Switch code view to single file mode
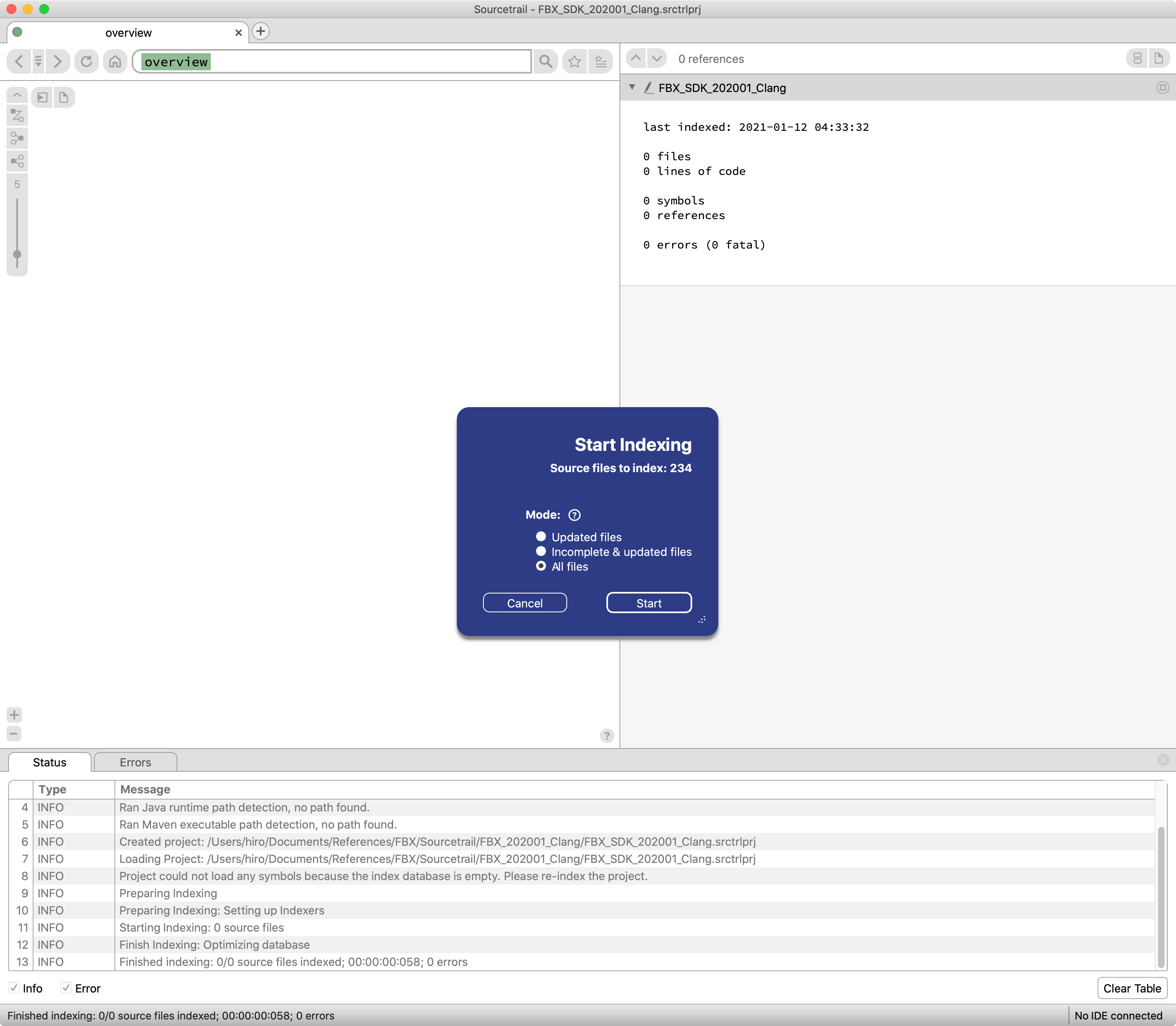Viewport: 1176px width, 1026px height. 1158,58
